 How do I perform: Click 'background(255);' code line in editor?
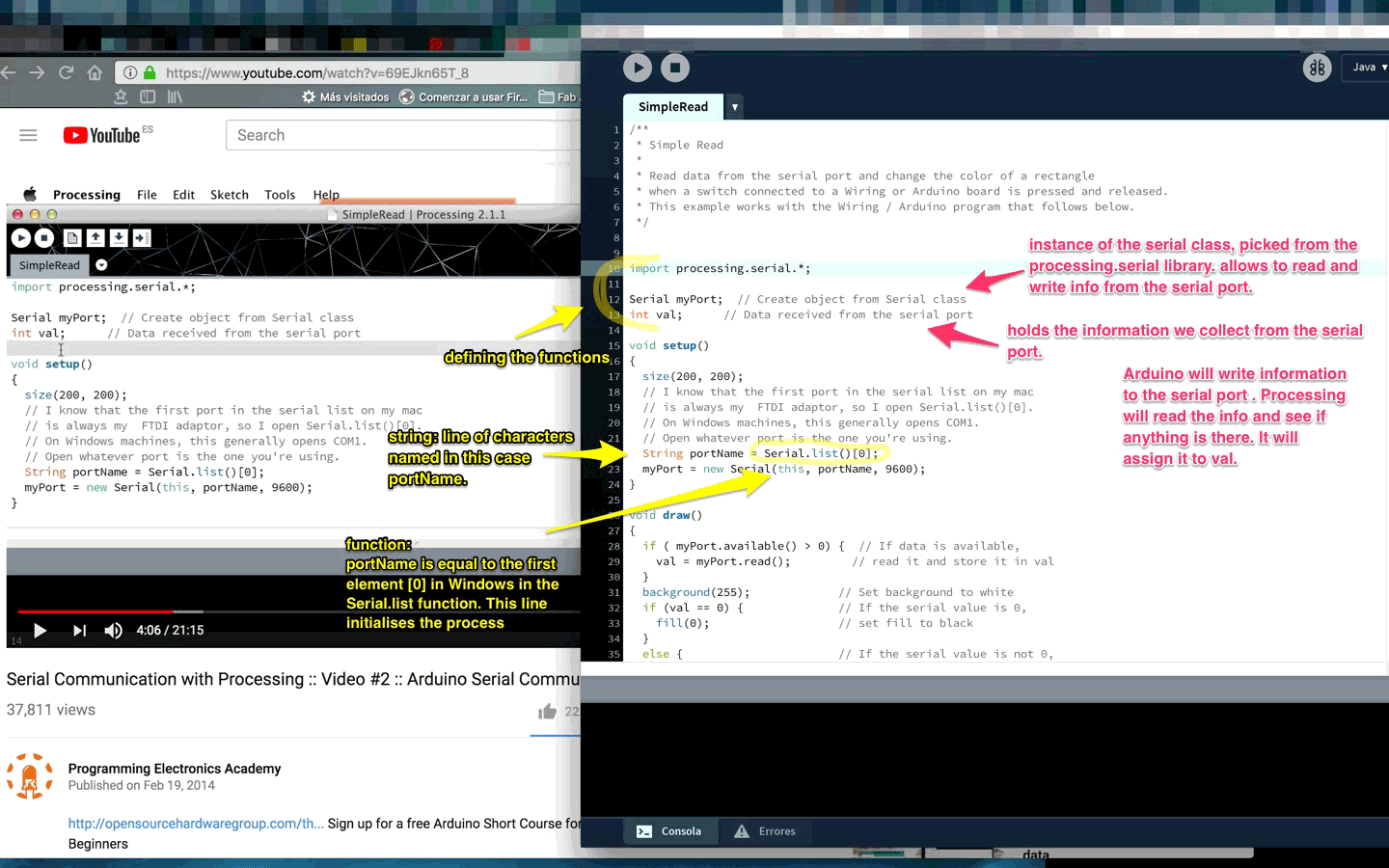[x=696, y=592]
